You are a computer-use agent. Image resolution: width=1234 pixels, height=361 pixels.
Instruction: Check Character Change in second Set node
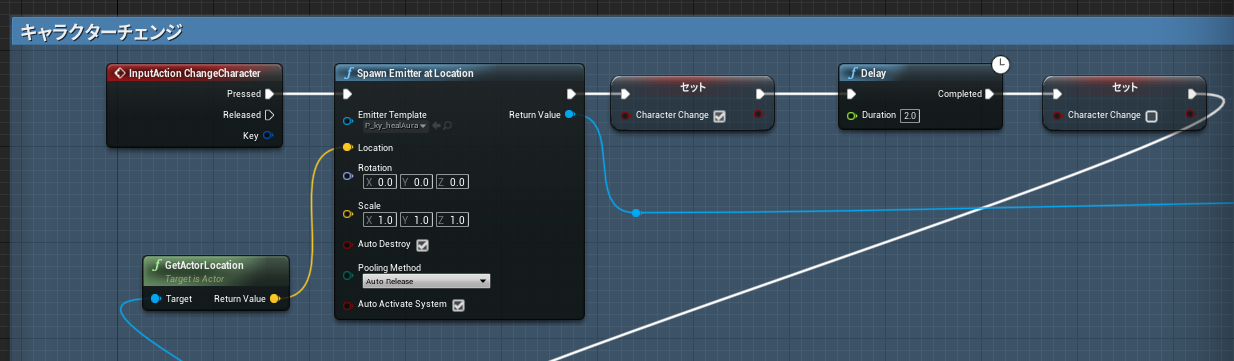pos(1151,116)
